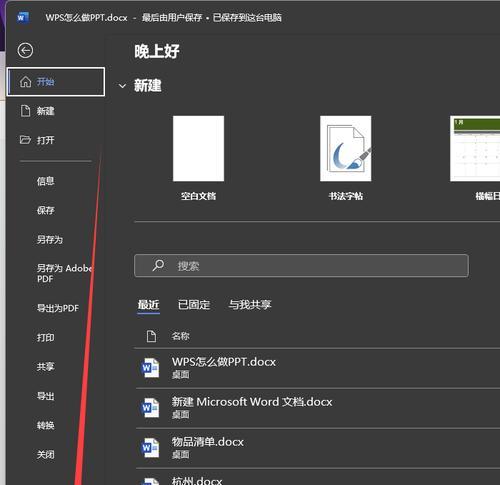Select 转换 in the sidebar
Image resolution: width=500 pixels, height=485 pixels.
click(x=45, y=426)
